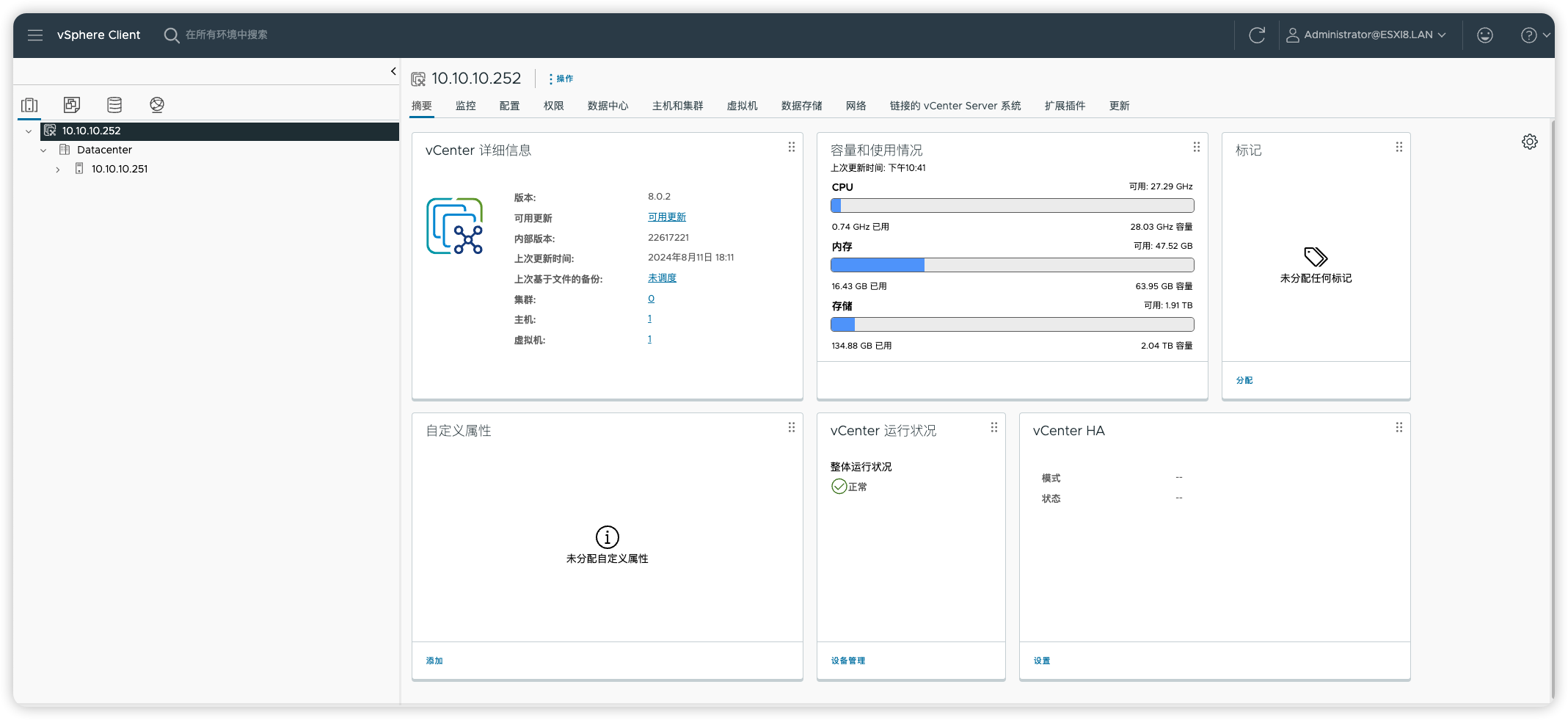Switch to the 配置 tab
This screenshot has height=720, width=1568.
click(x=510, y=106)
